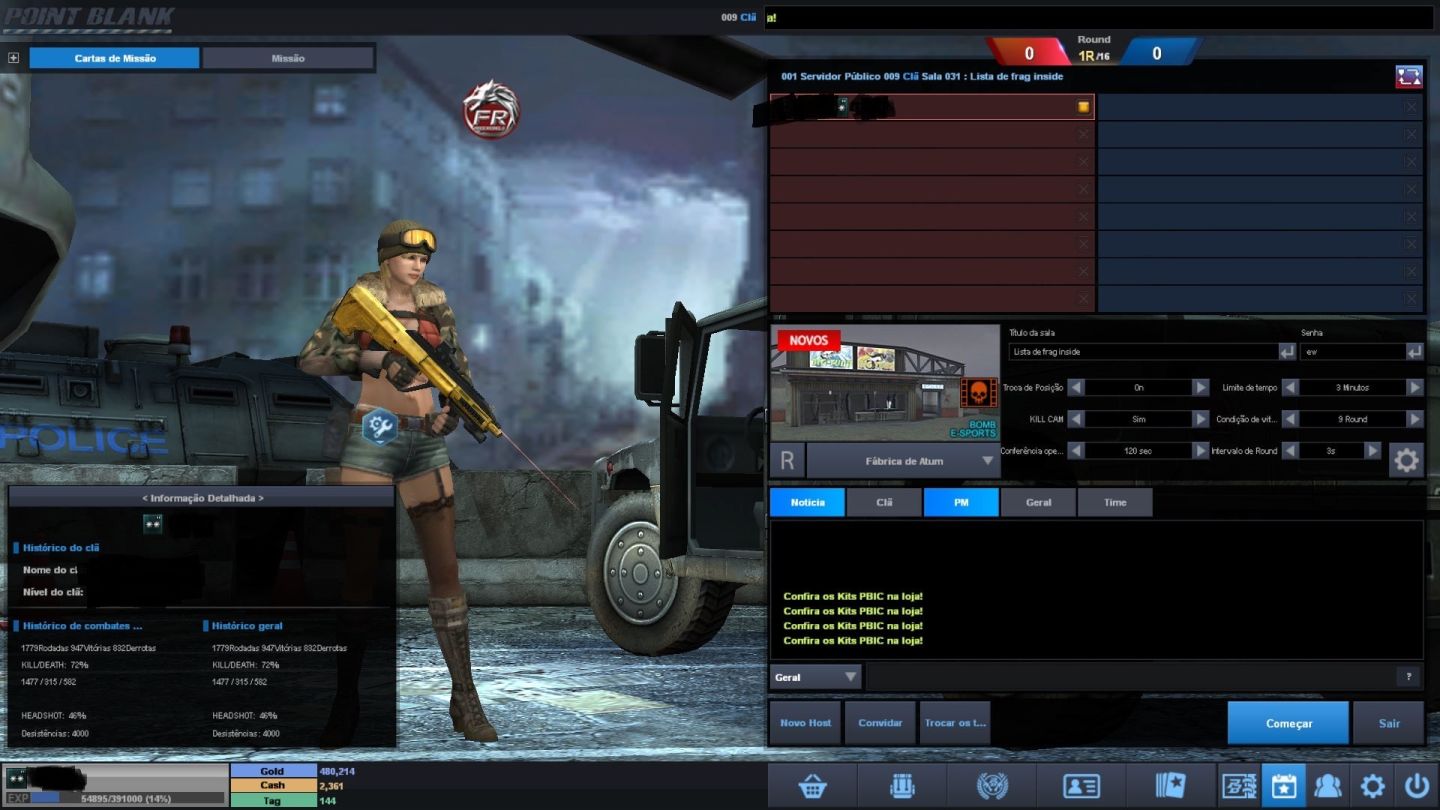Click the Sair button
1440x810 pixels.
(x=1388, y=723)
